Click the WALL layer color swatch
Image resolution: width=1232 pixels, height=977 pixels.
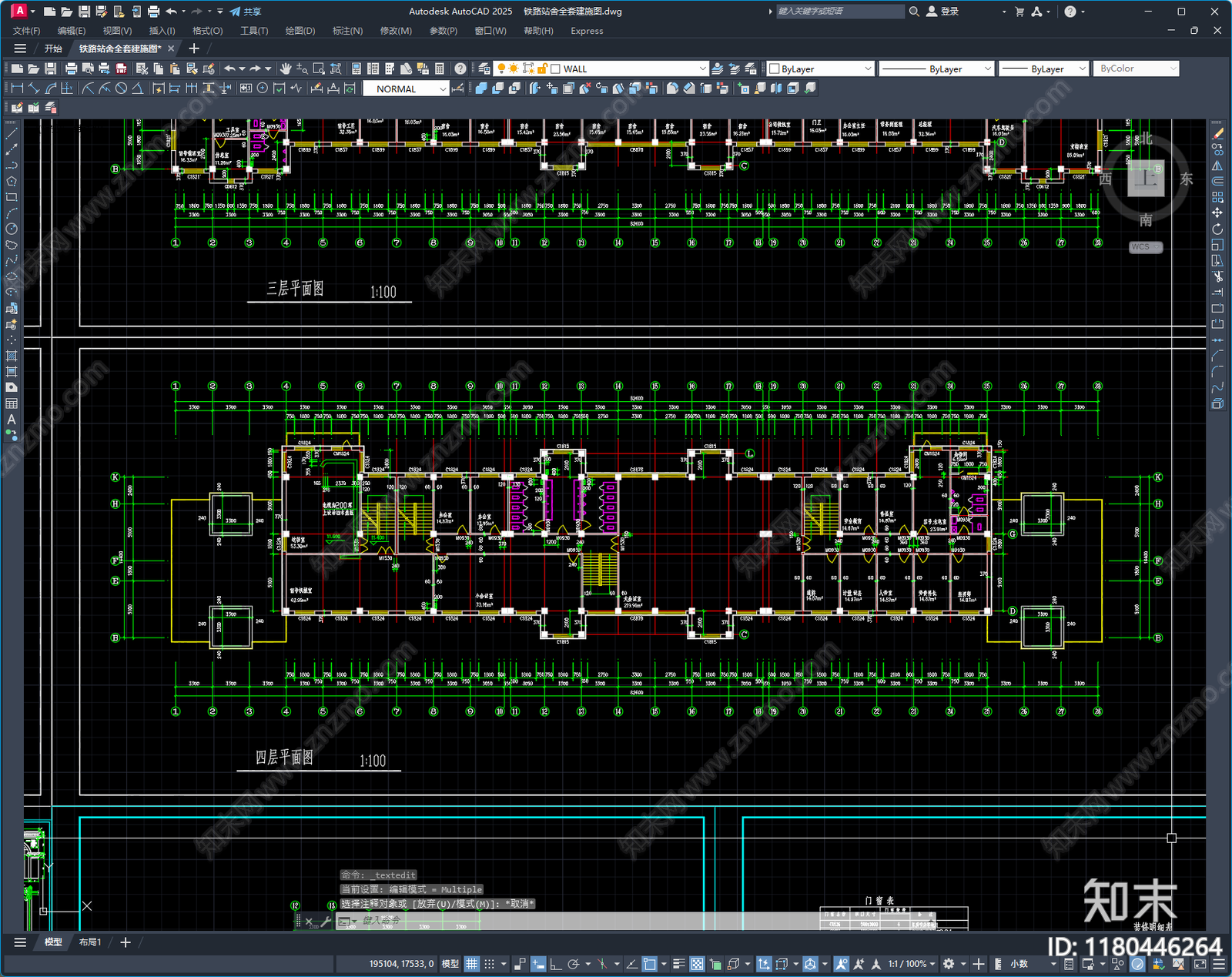click(x=555, y=69)
